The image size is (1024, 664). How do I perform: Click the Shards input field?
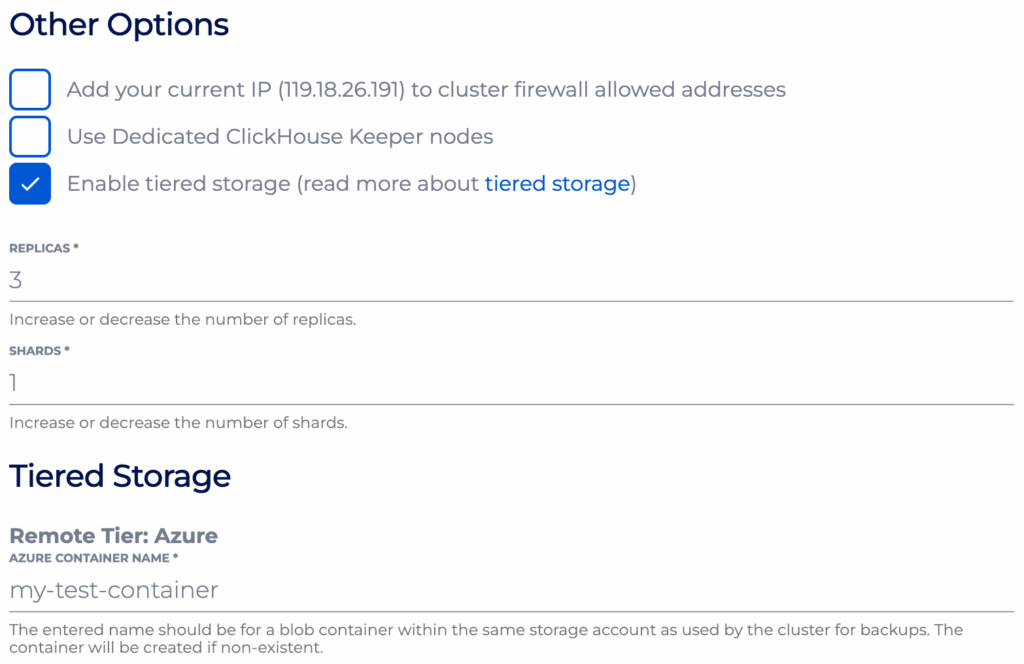[510, 383]
